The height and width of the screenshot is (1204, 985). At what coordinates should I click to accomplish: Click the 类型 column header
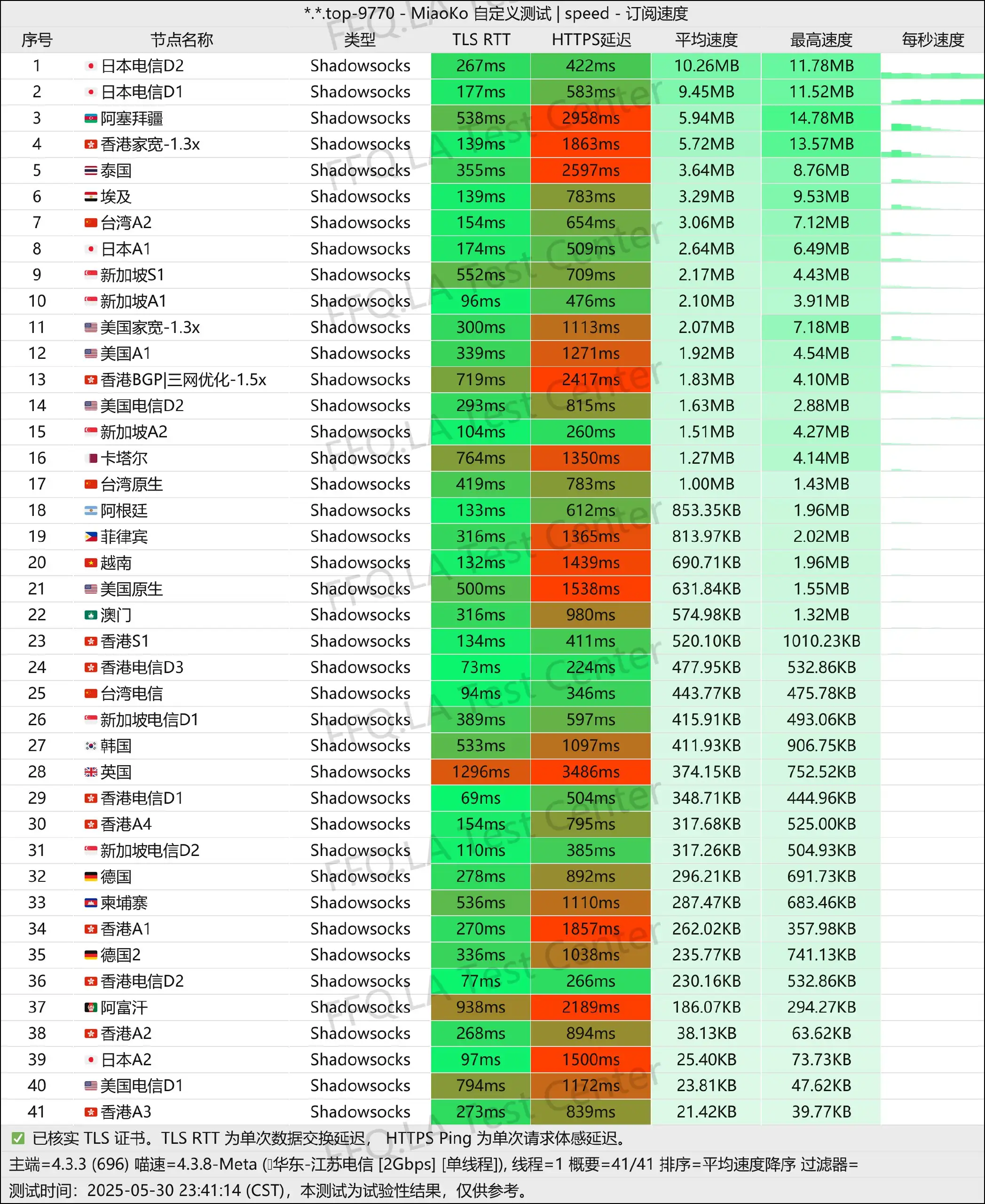tap(360, 40)
